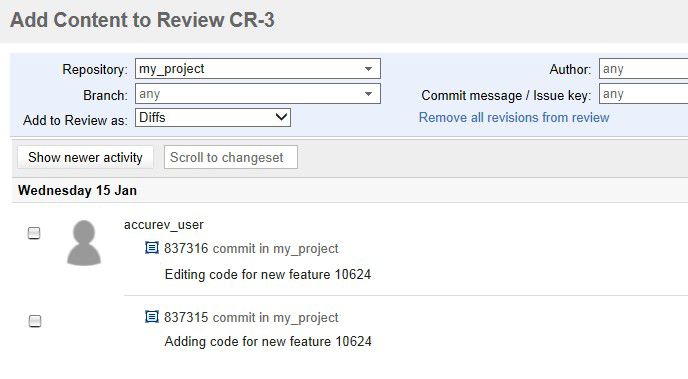The width and height of the screenshot is (688, 379).
Task: Click the accurev_user avatar image
Action: (84, 243)
